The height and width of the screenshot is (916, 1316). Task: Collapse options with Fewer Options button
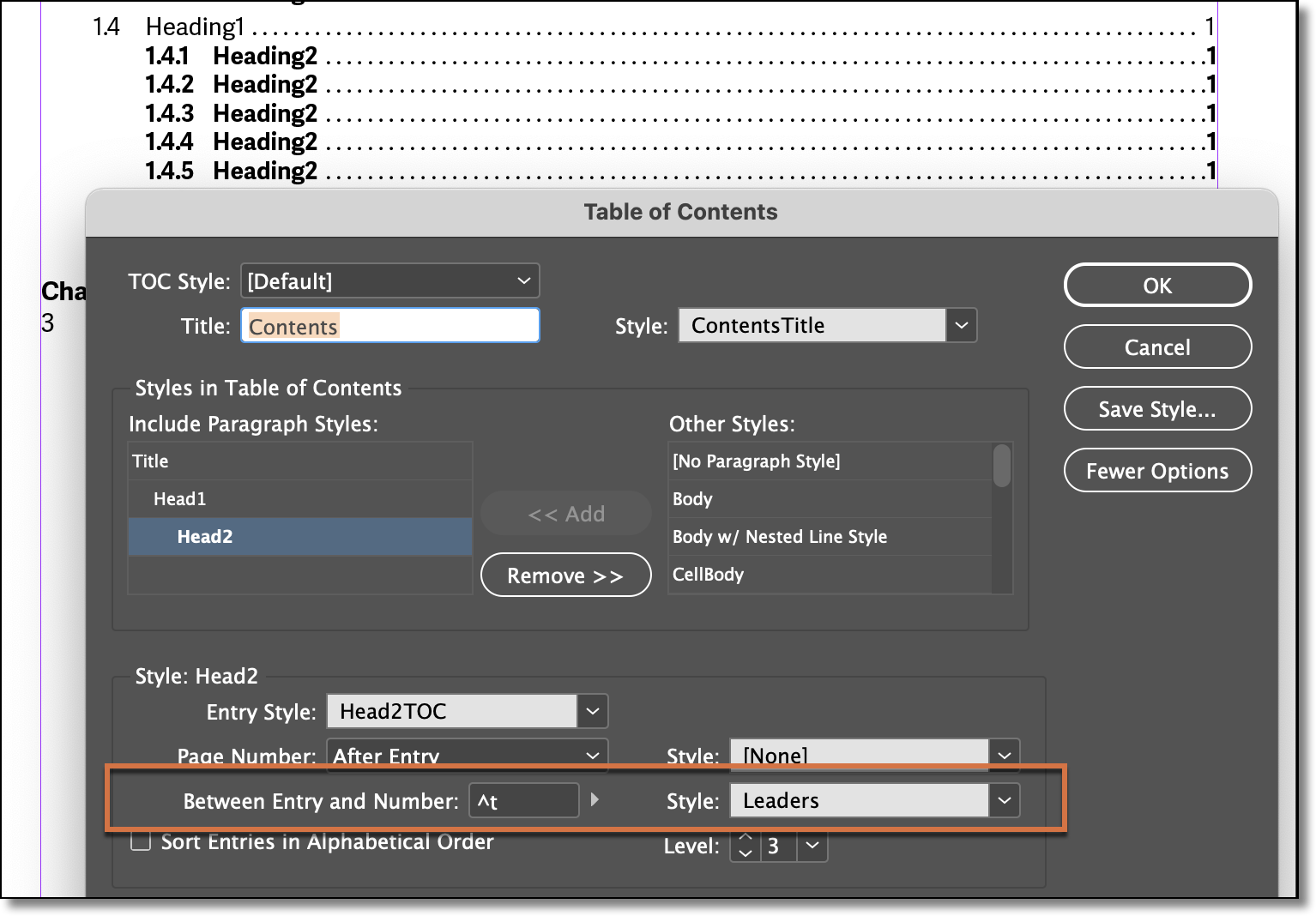(1157, 470)
